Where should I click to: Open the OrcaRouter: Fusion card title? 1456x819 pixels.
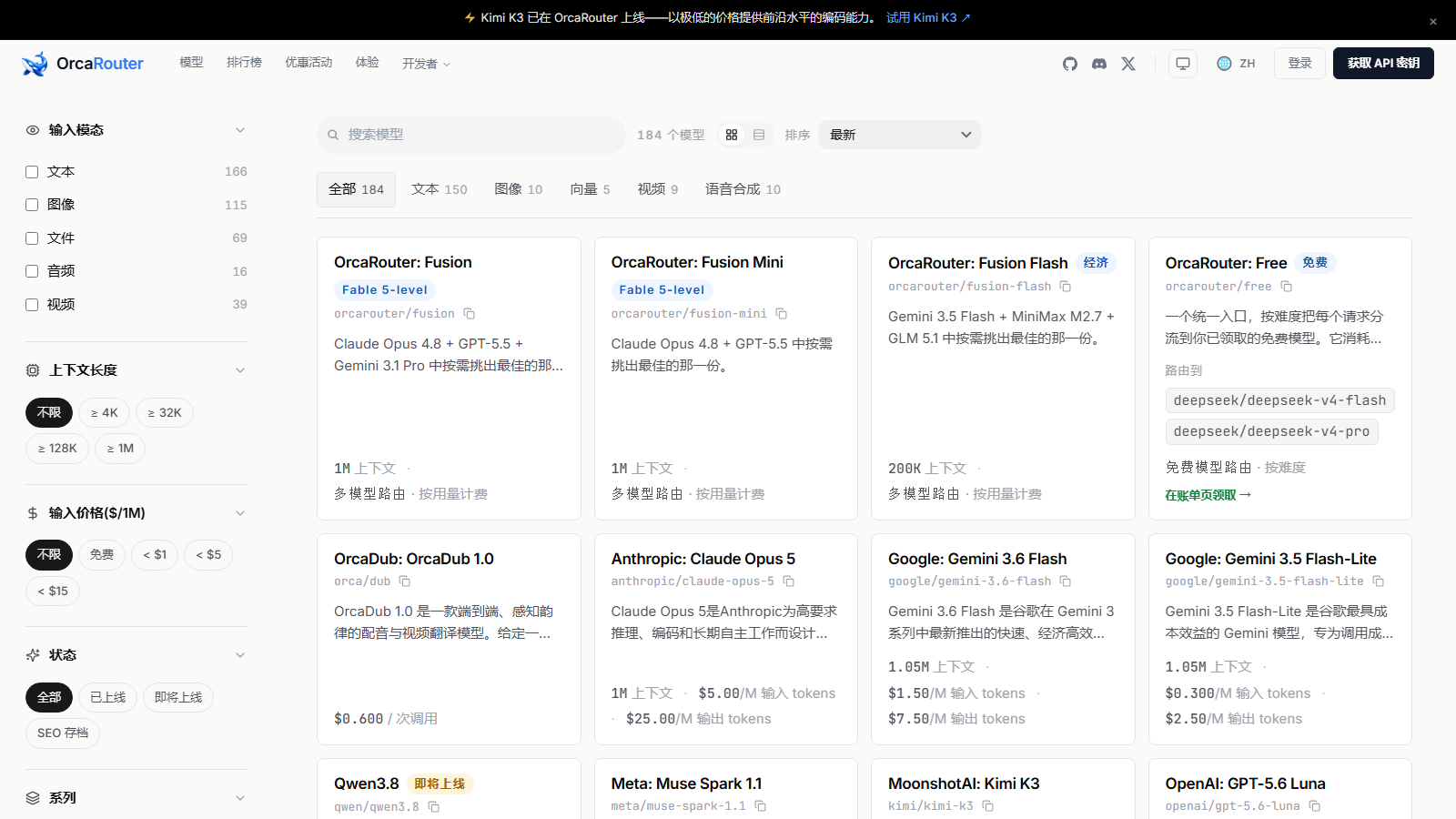point(403,262)
